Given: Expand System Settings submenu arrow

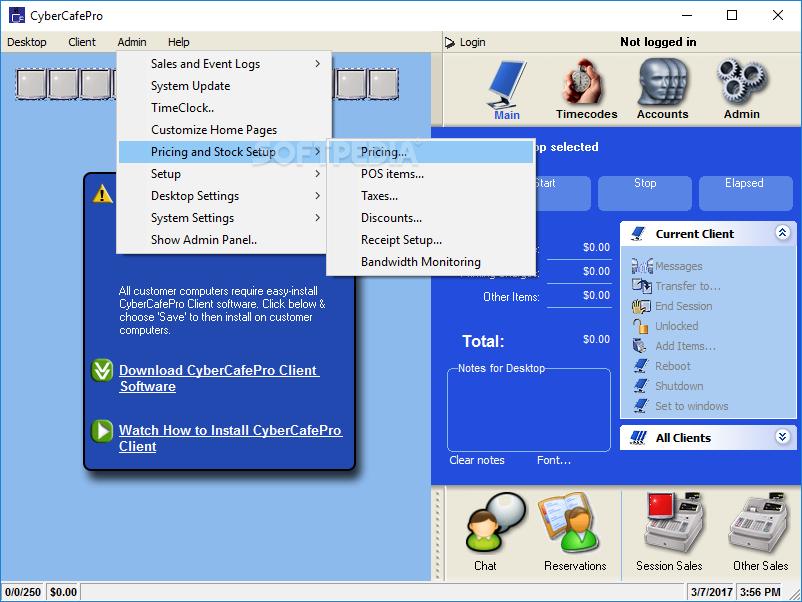Looking at the screenshot, I should pos(318,218).
